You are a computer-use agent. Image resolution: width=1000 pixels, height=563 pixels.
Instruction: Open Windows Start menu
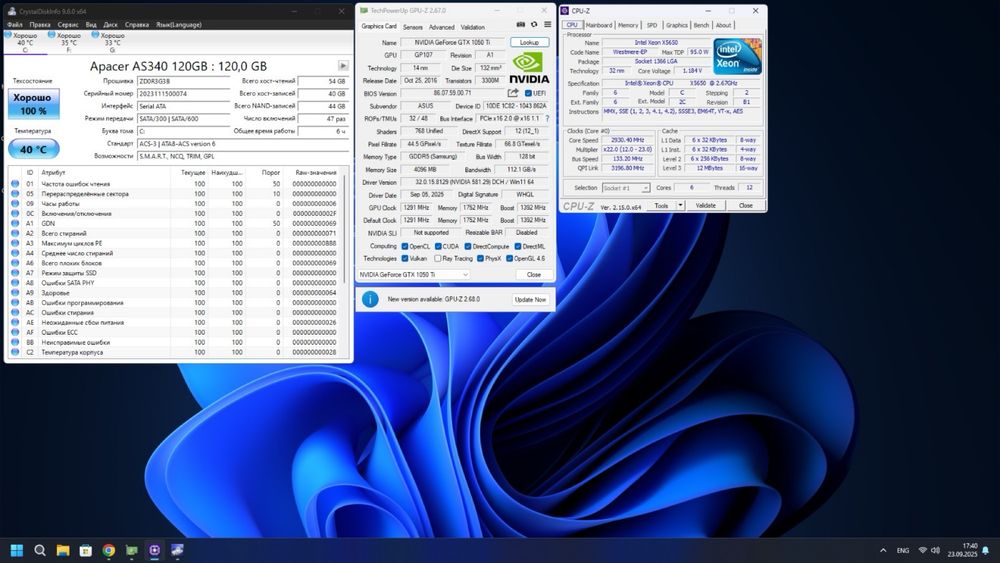point(17,550)
